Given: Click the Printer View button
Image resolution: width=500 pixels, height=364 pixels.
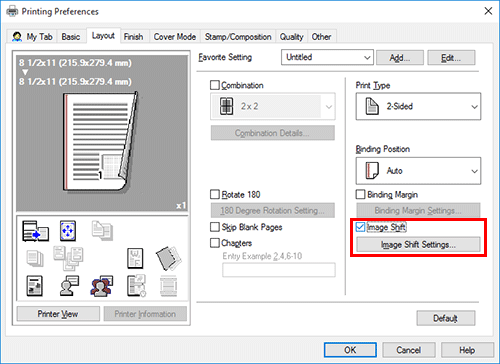Looking at the screenshot, I should point(58,314).
